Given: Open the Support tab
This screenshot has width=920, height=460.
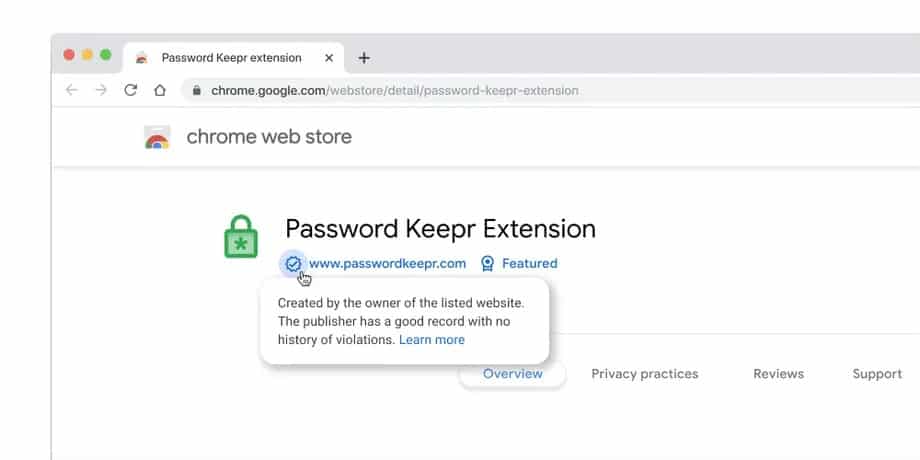Looking at the screenshot, I should [x=877, y=374].
